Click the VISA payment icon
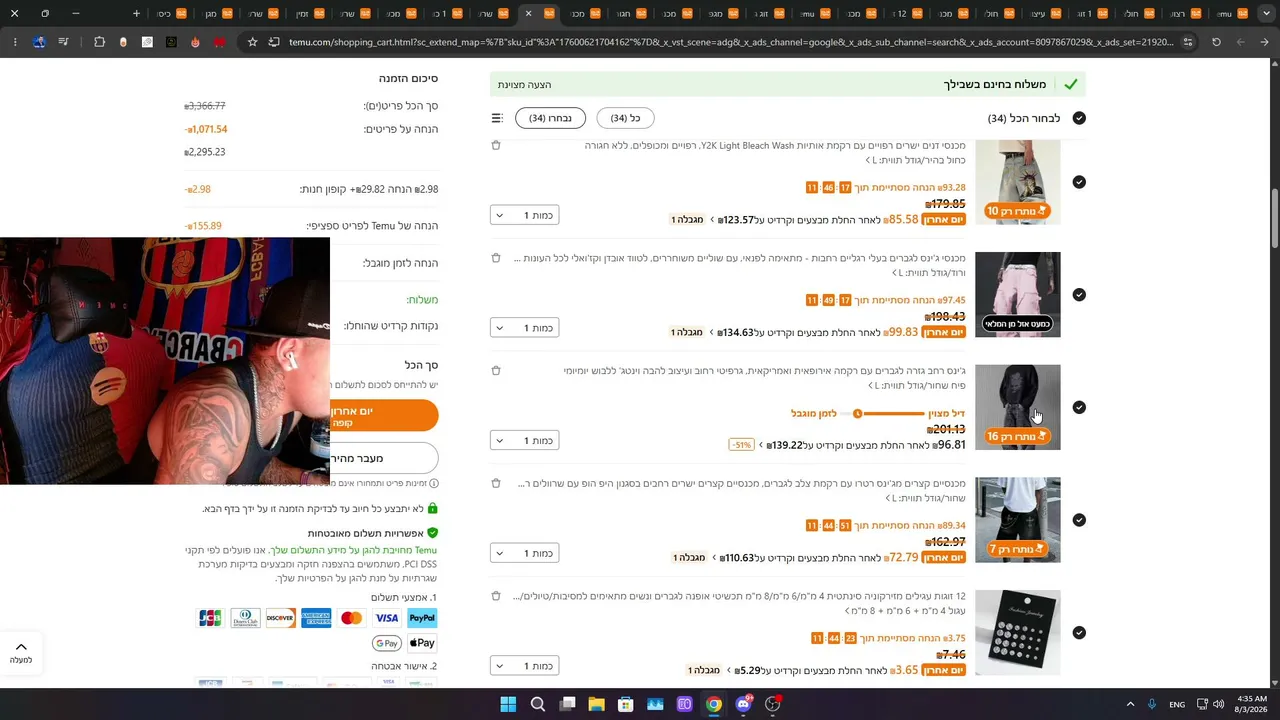 pyautogui.click(x=387, y=618)
